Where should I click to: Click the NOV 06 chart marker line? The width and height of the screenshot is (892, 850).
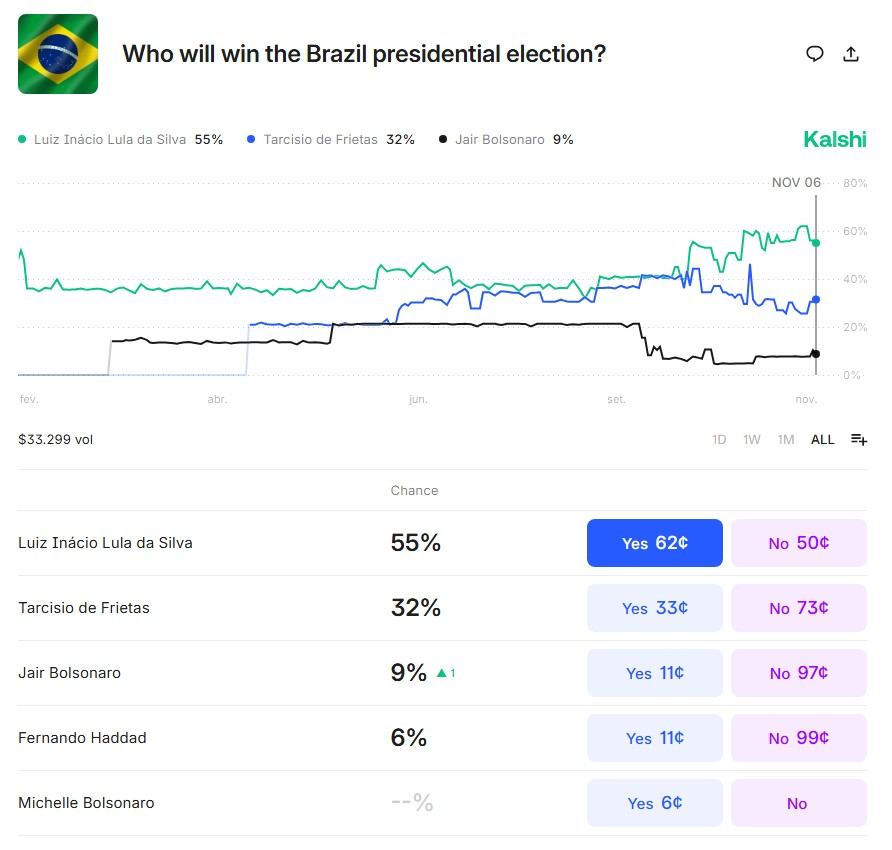[x=816, y=290]
